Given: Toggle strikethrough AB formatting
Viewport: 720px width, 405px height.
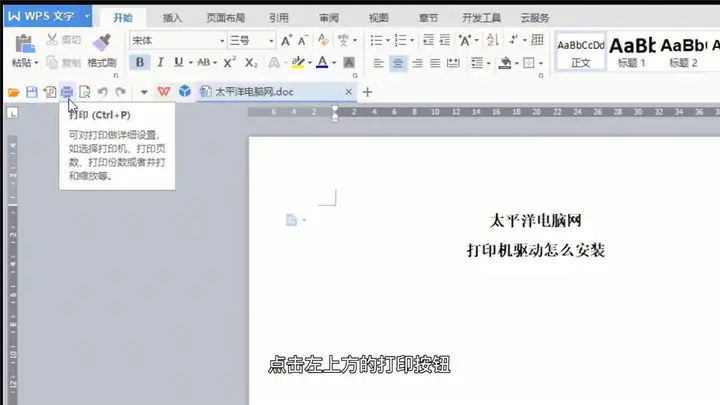Looking at the screenshot, I should [x=203, y=62].
